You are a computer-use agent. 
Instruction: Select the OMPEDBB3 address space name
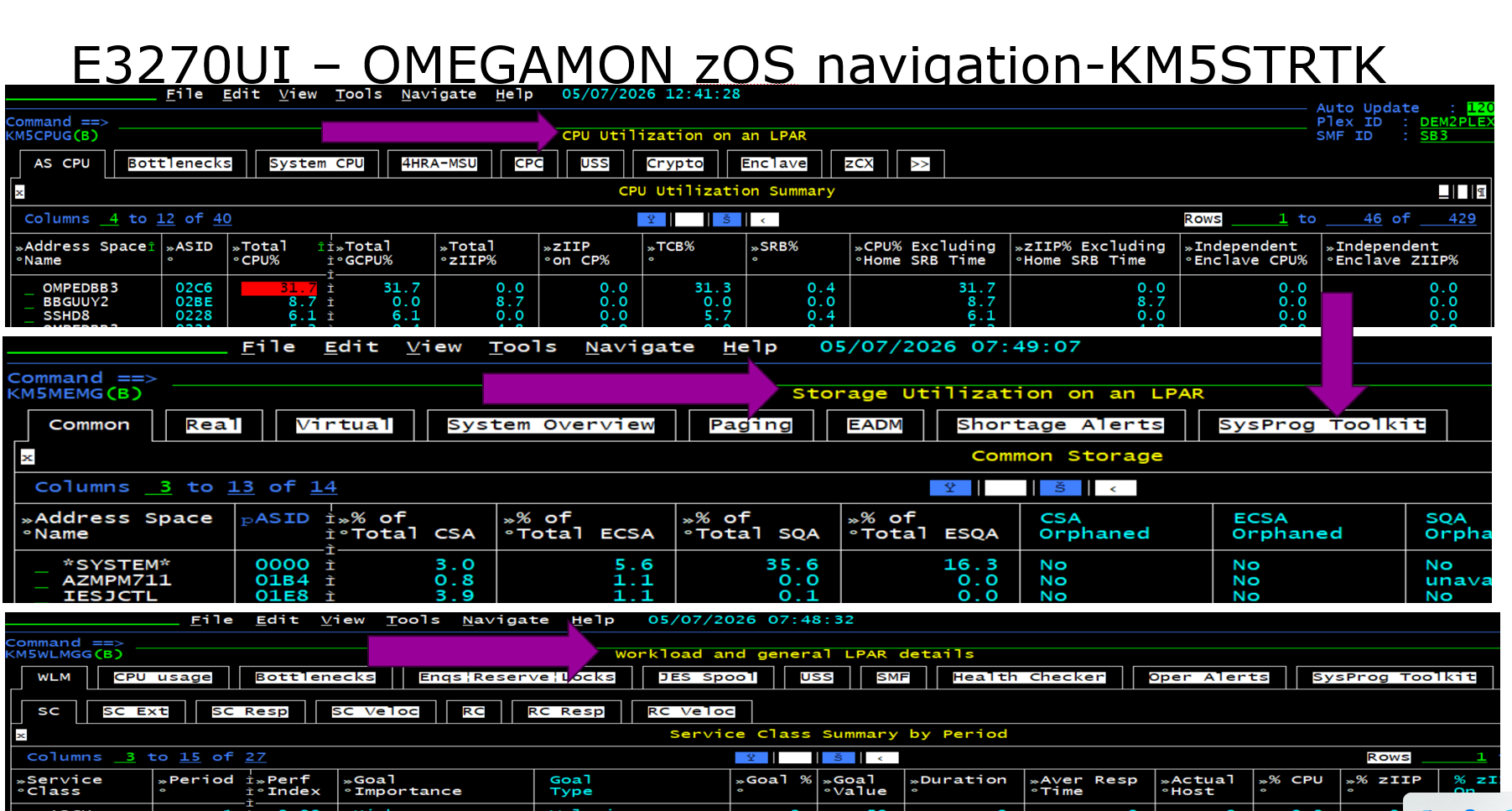[x=81, y=288]
